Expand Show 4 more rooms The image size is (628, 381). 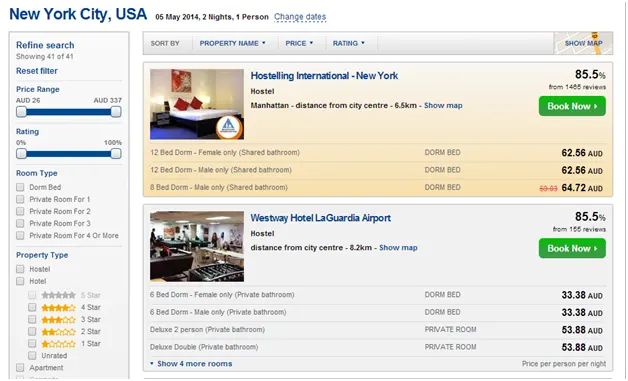[x=195, y=364]
